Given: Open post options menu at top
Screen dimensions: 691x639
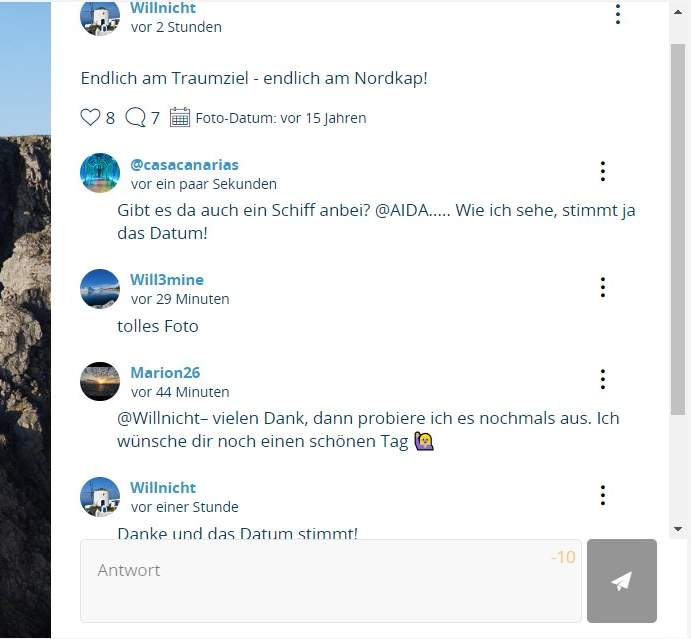Looking at the screenshot, I should (x=618, y=14).
